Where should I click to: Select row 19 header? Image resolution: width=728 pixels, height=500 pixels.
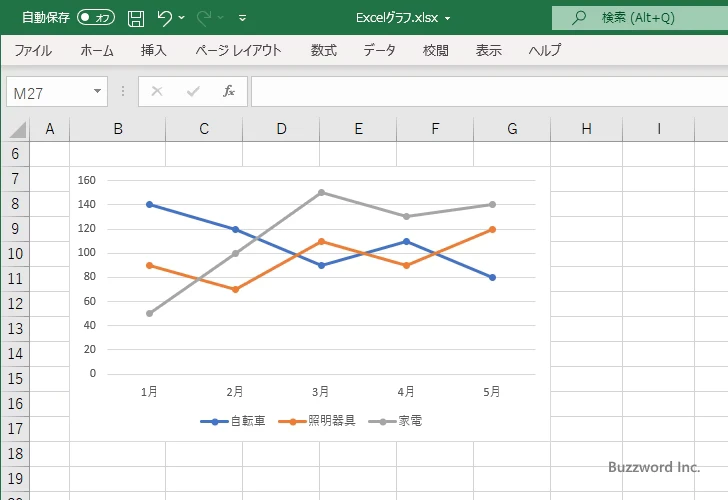pyautogui.click(x=15, y=479)
